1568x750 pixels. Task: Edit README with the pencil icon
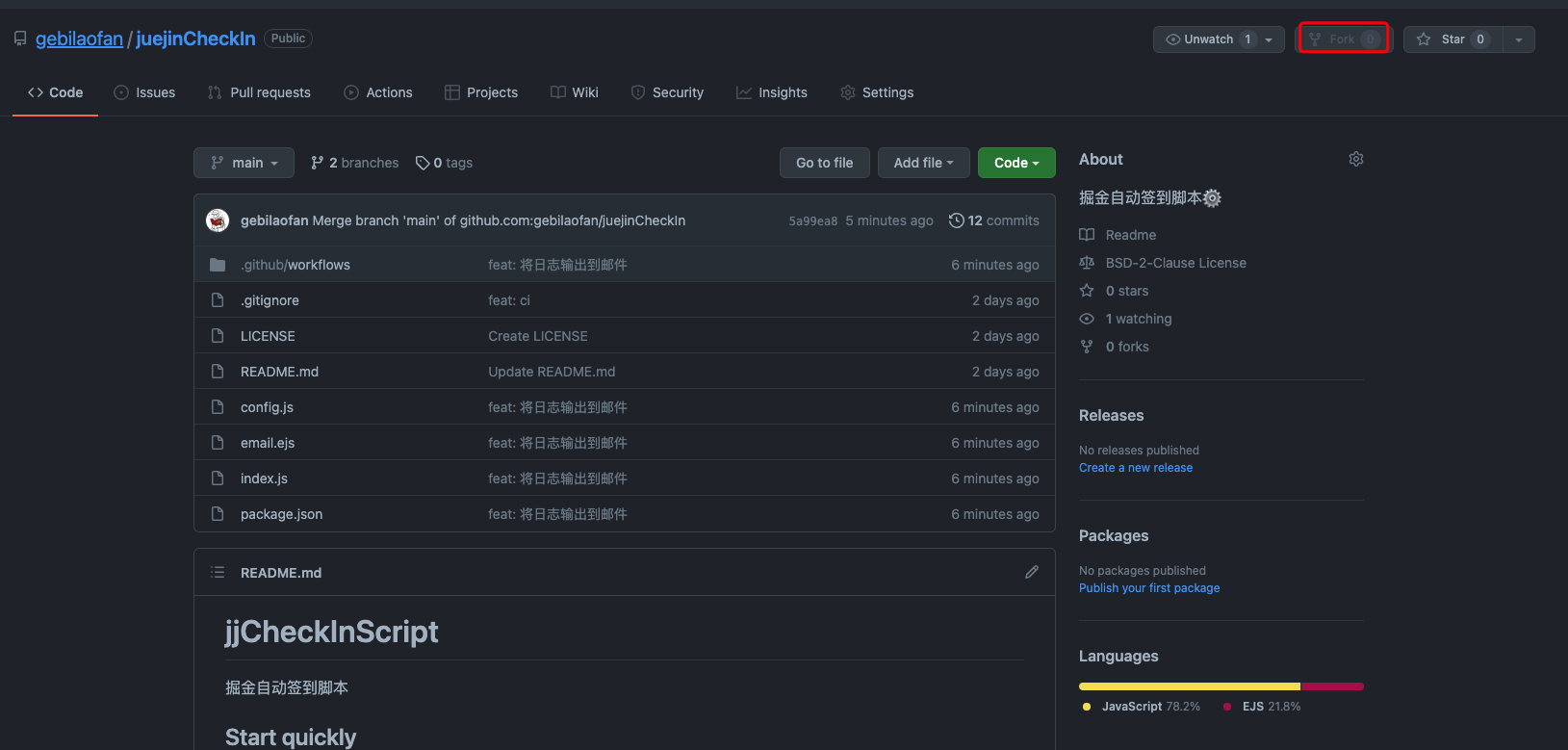tap(1032, 572)
